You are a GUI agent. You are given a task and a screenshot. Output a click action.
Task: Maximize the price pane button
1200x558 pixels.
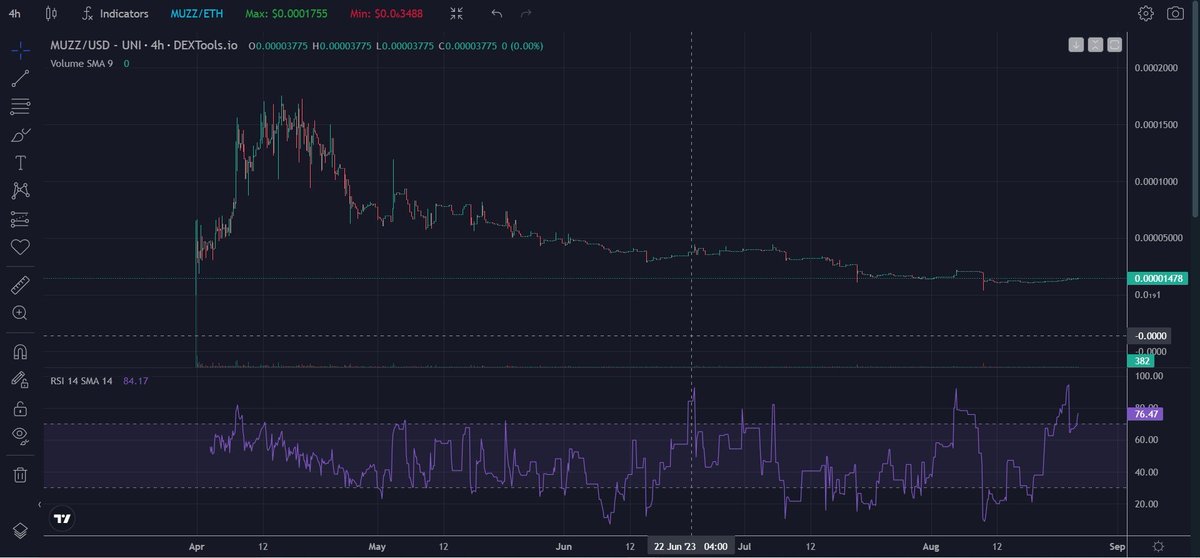[x=1114, y=45]
